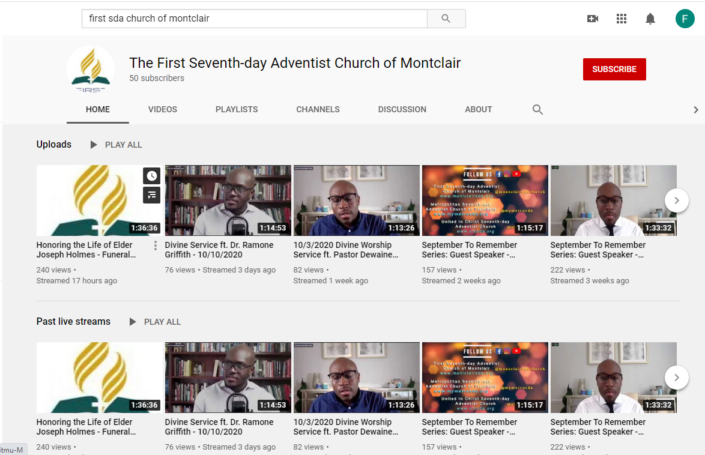Play all icon beside Uploads heading
The image size is (705, 455).
(94, 145)
